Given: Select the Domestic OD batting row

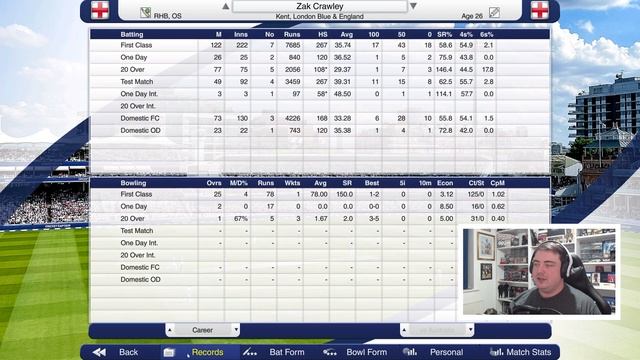Looking at the screenshot, I should (320, 131).
